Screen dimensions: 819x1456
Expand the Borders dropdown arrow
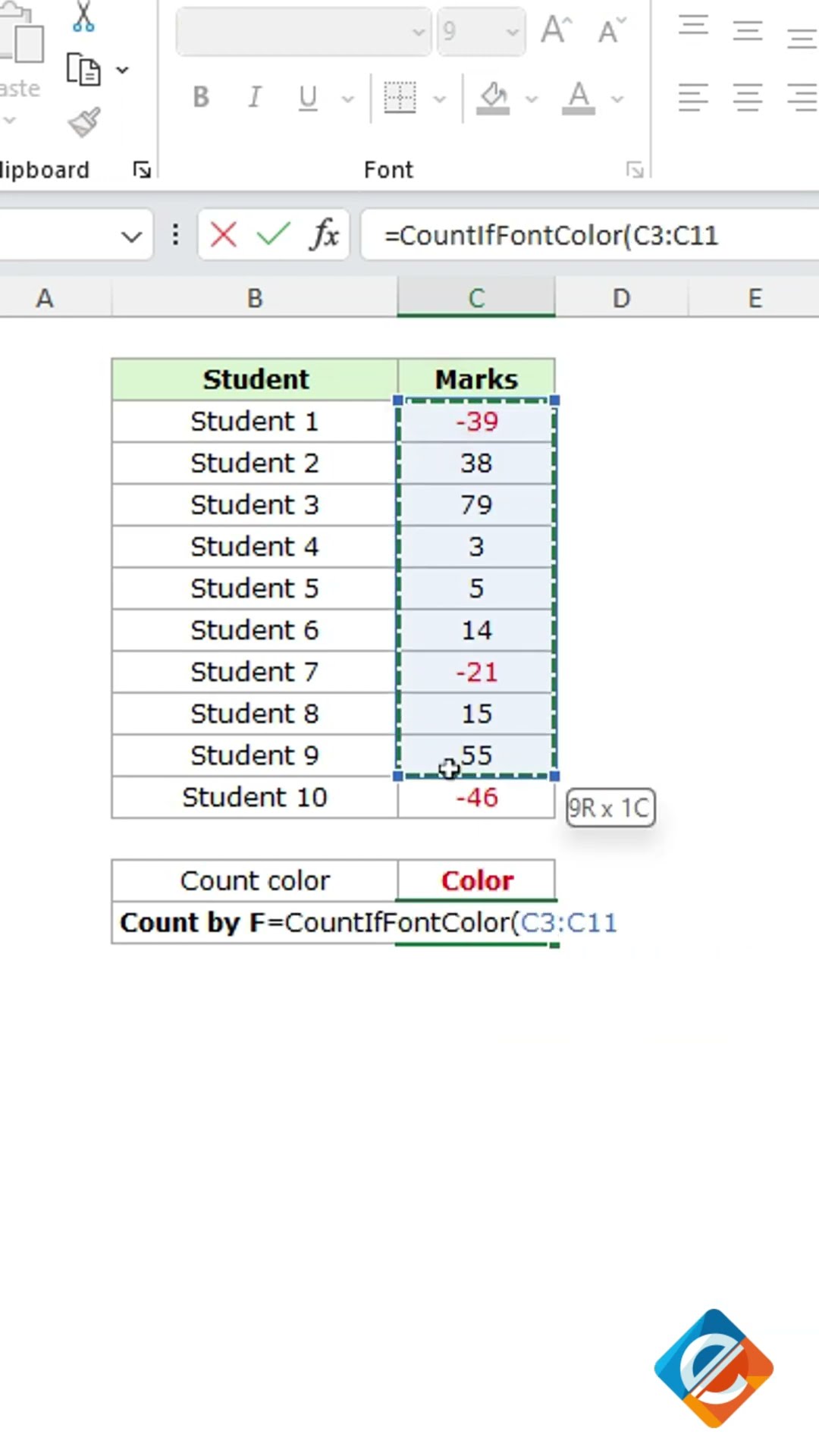(x=440, y=99)
